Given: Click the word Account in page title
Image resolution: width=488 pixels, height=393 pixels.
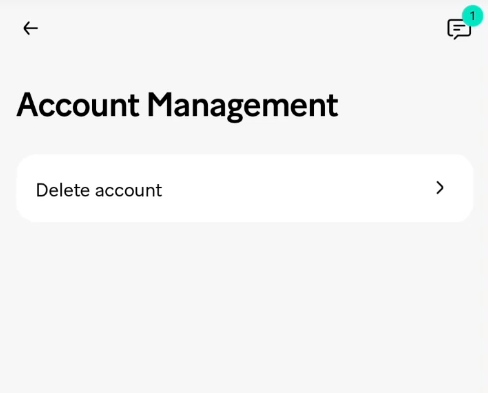Looking at the screenshot, I should coord(78,105).
